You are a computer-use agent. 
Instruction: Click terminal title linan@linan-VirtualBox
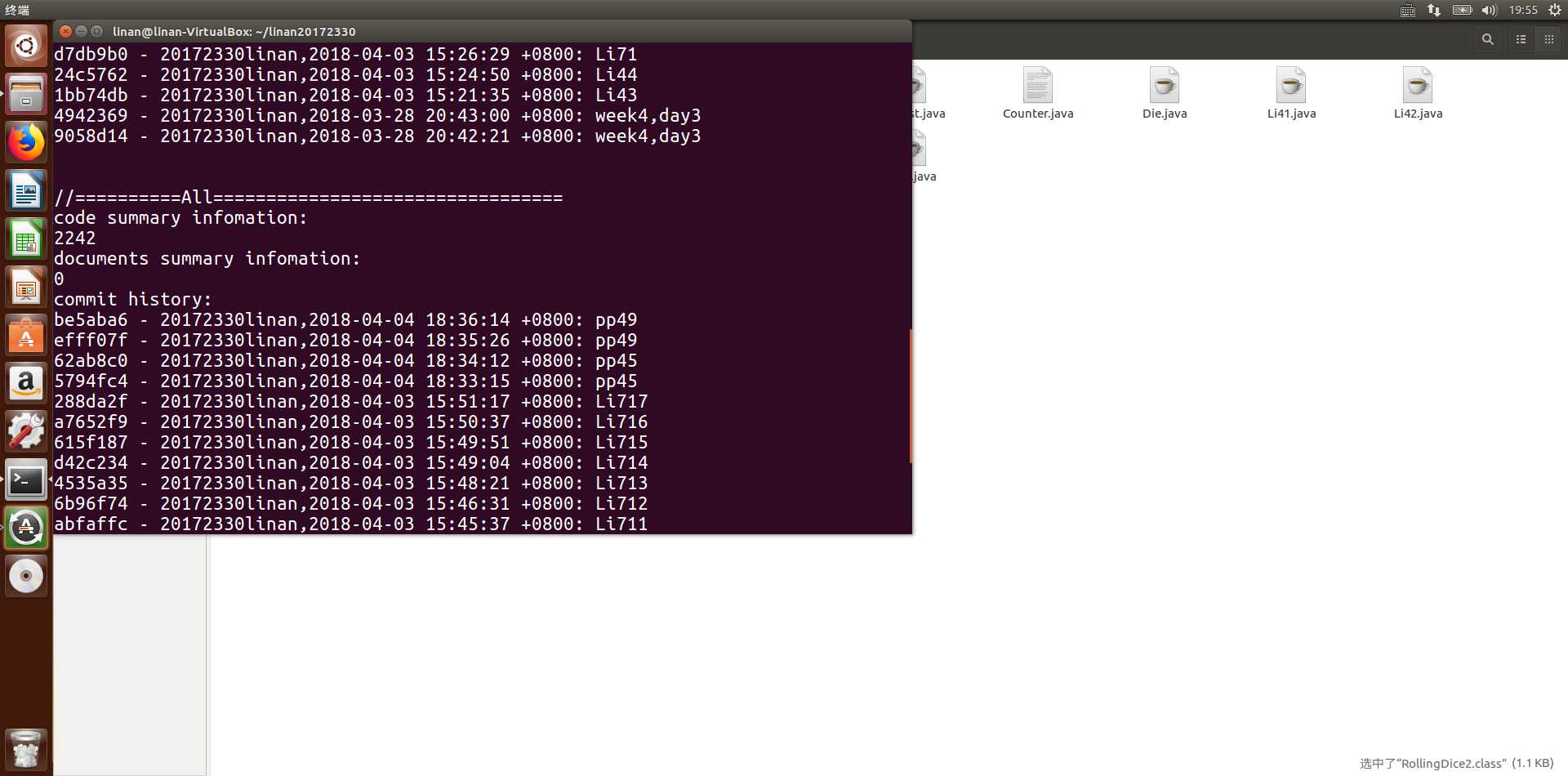pyautogui.click(x=234, y=31)
